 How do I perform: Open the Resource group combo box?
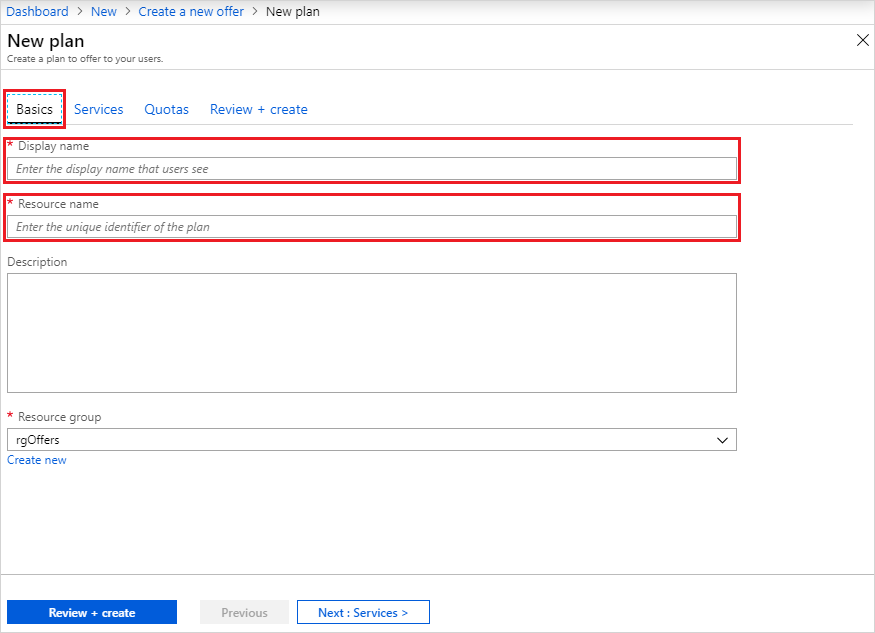(x=370, y=439)
